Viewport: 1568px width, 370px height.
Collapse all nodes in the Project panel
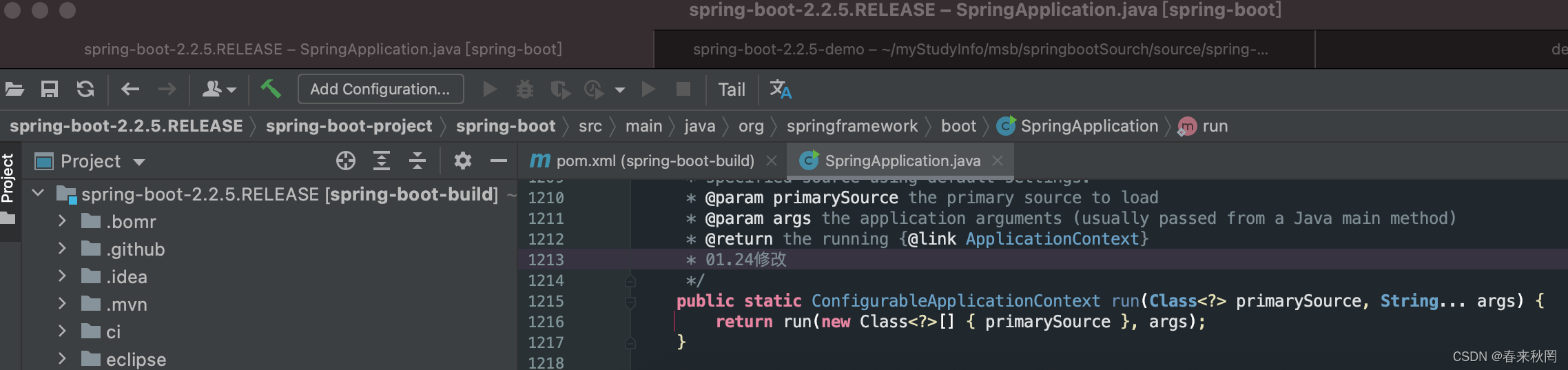click(x=417, y=161)
